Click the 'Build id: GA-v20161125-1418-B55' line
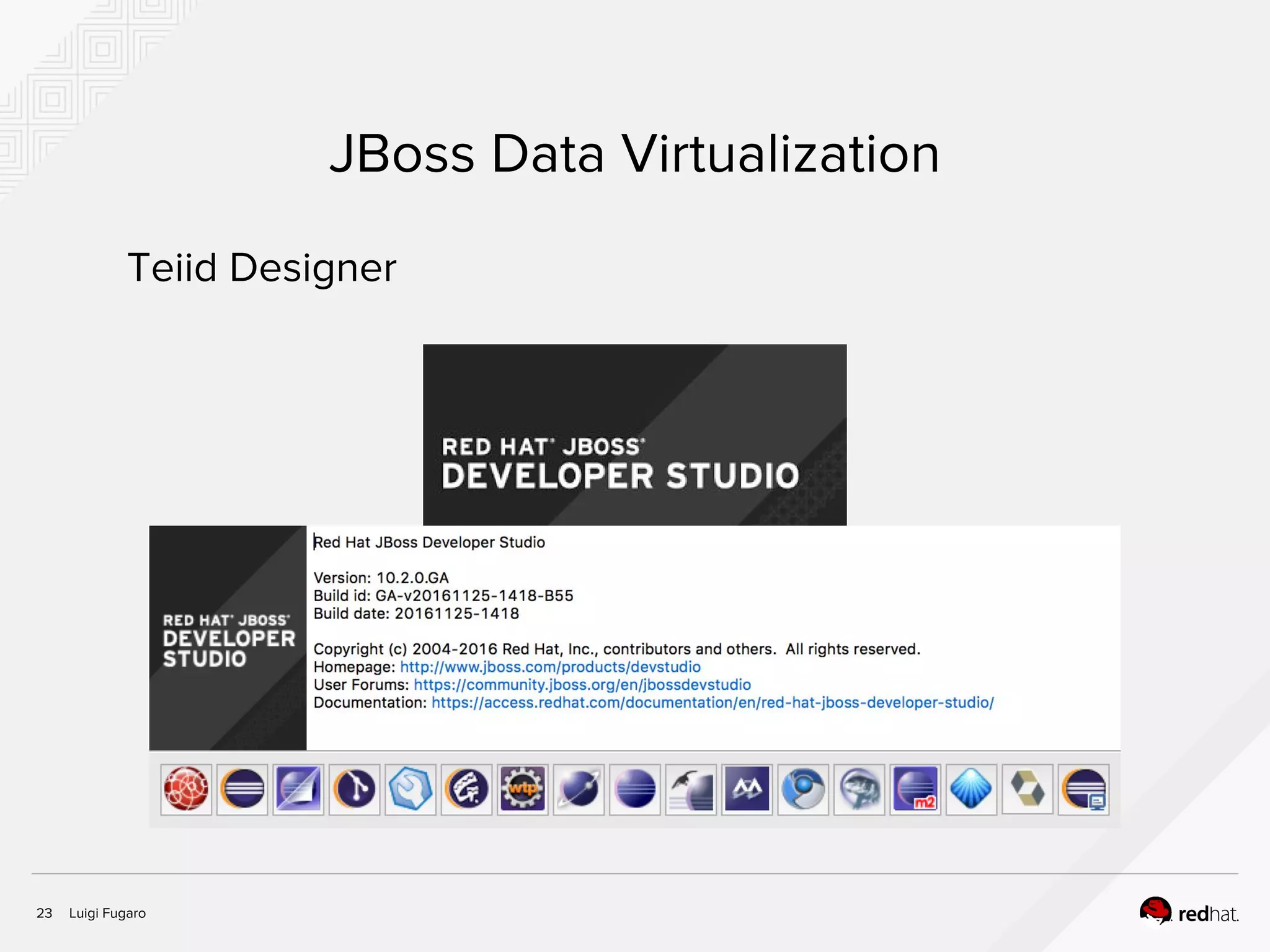Screen dimensions: 1270x952 click(x=443, y=596)
